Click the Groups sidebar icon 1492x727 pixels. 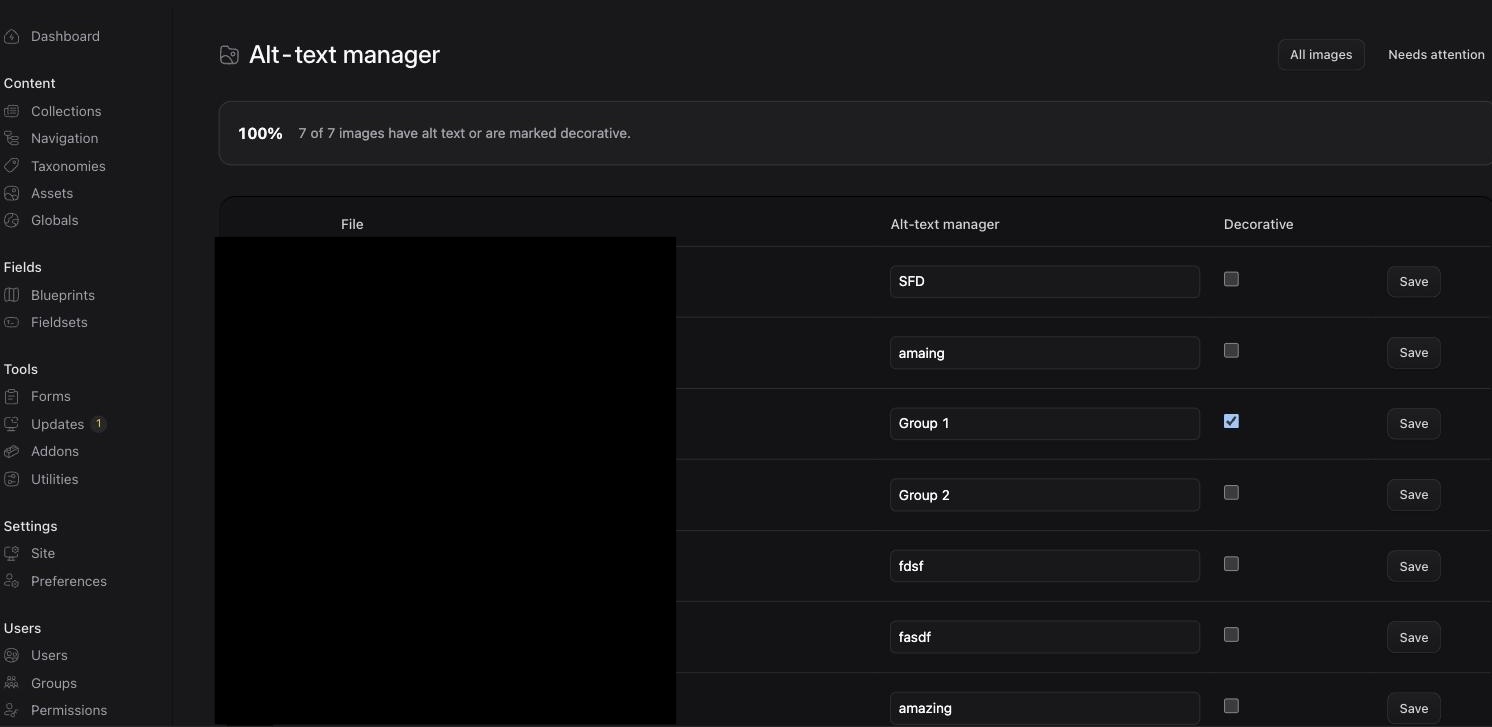12,683
